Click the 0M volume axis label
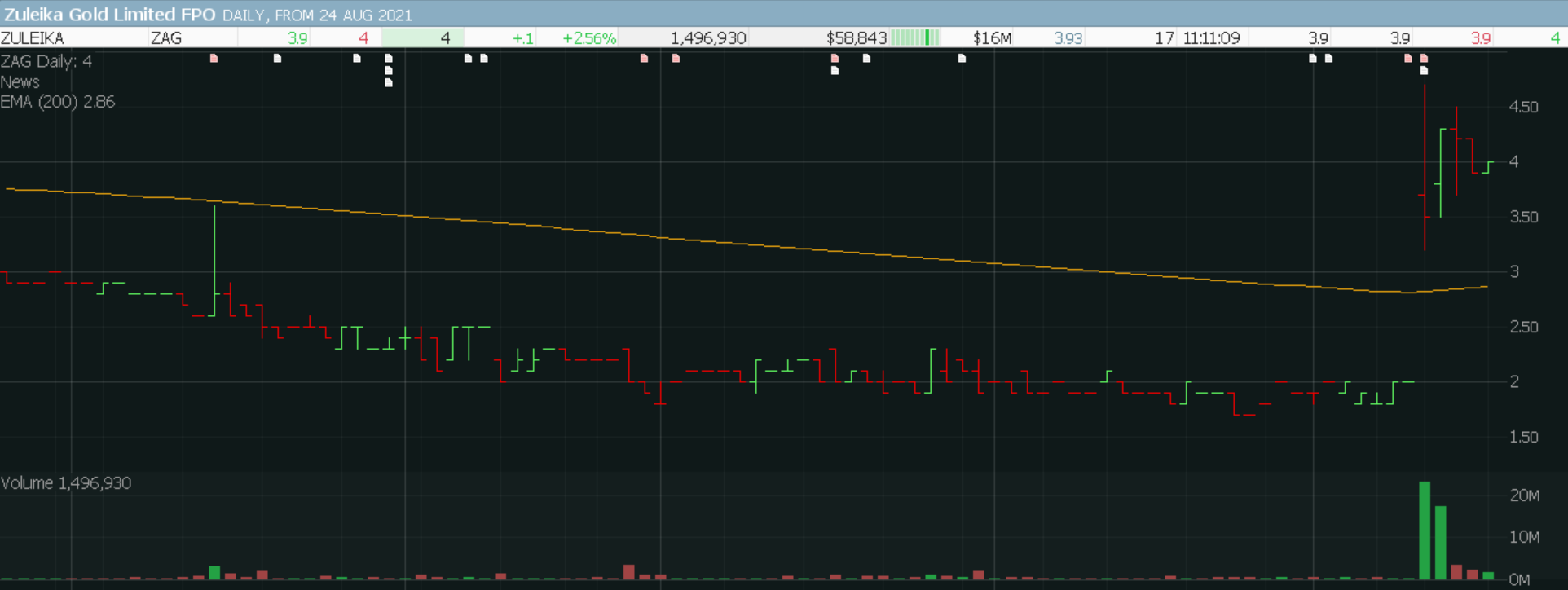The image size is (1568, 590). [x=1519, y=579]
